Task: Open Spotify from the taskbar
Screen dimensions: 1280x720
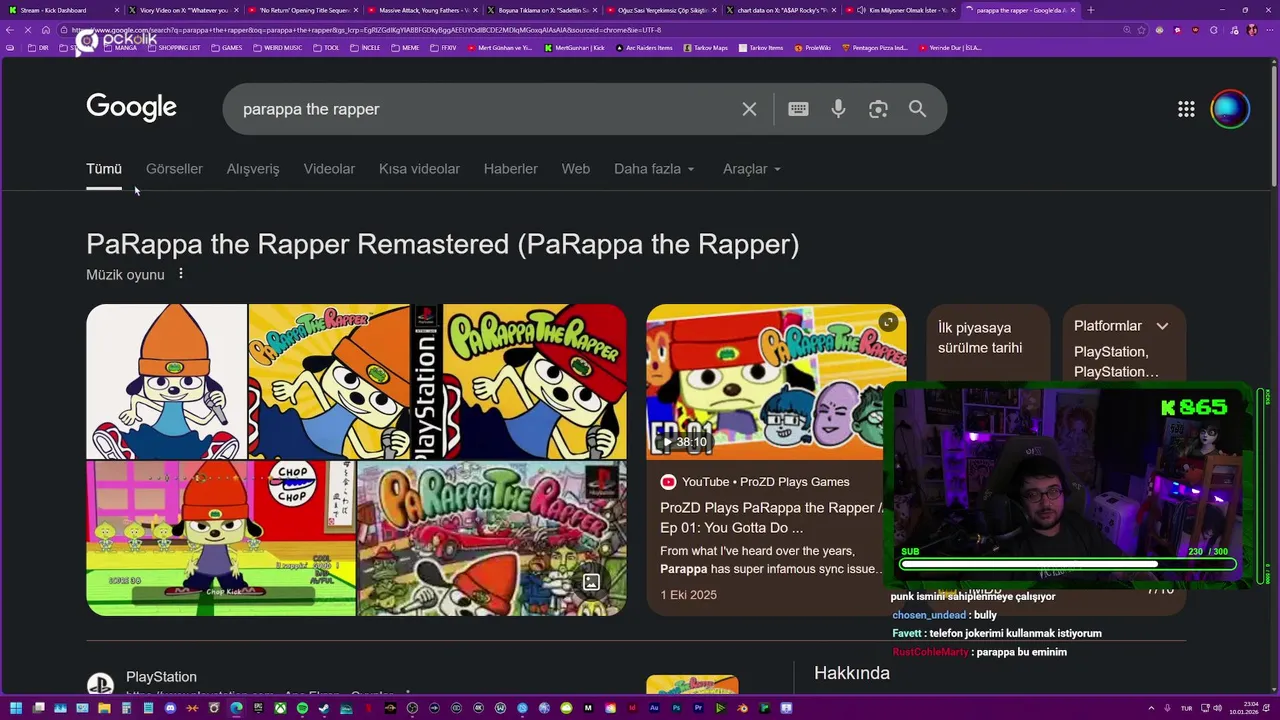Action: (x=302, y=708)
